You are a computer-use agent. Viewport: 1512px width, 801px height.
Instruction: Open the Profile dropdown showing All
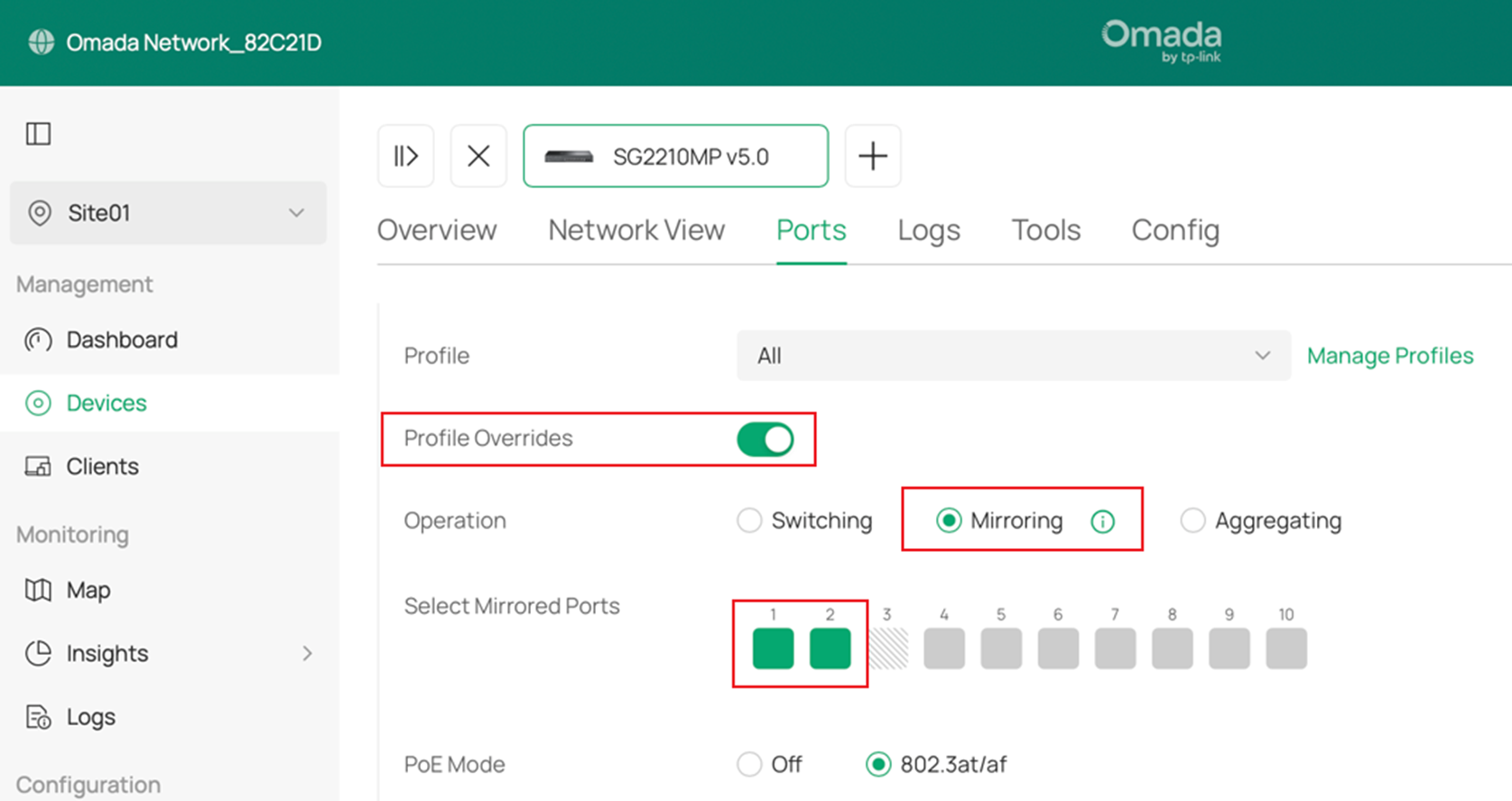[1014, 356]
